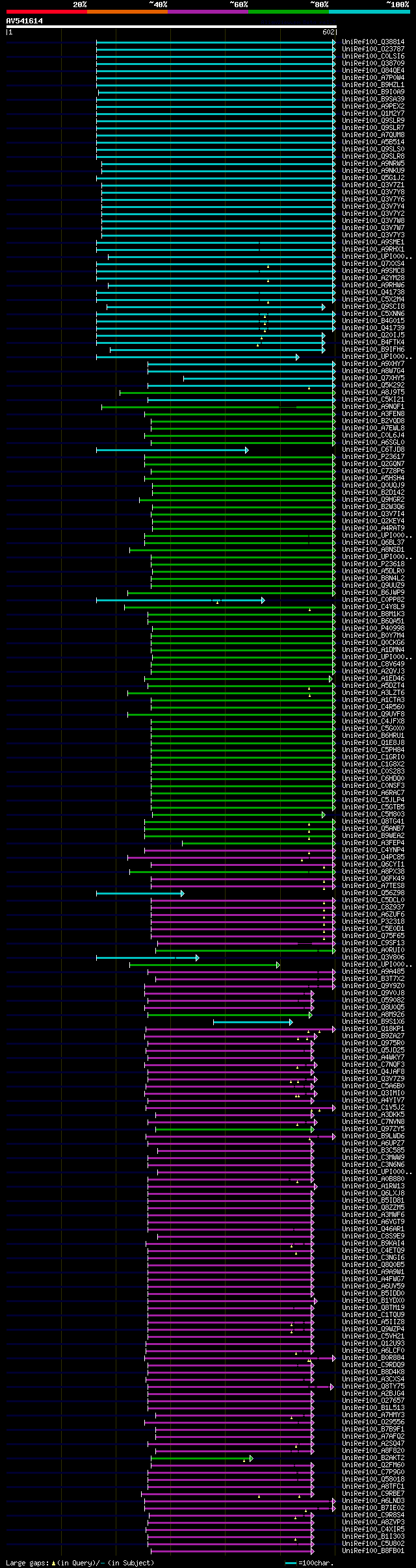
Task: Open hit UniRef100_A3FEP4
Action: (373, 843)
